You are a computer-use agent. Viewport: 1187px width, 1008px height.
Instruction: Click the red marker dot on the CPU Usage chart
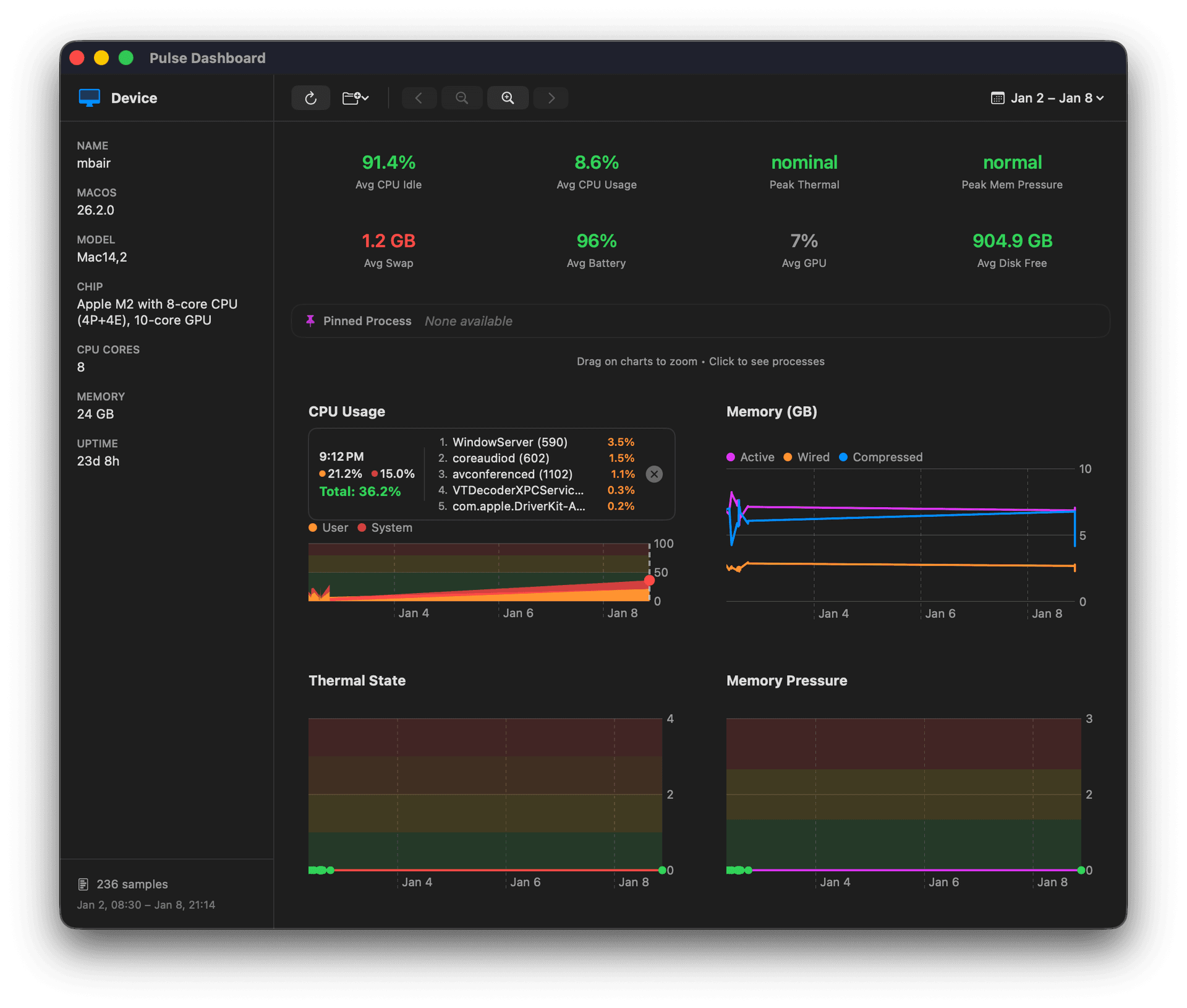click(x=649, y=581)
